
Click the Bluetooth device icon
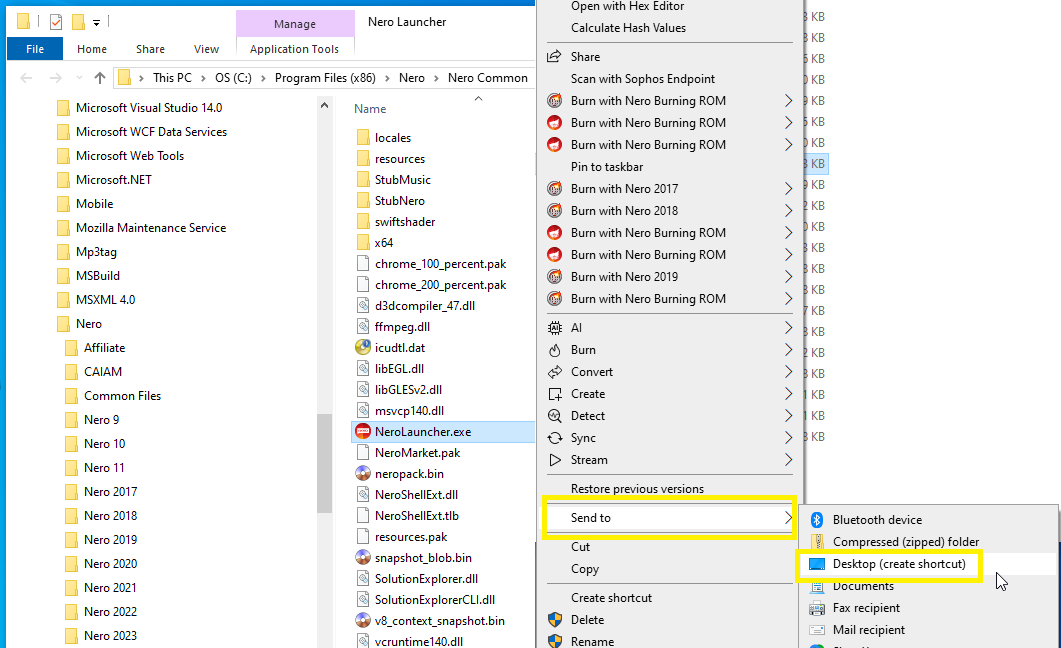817,519
